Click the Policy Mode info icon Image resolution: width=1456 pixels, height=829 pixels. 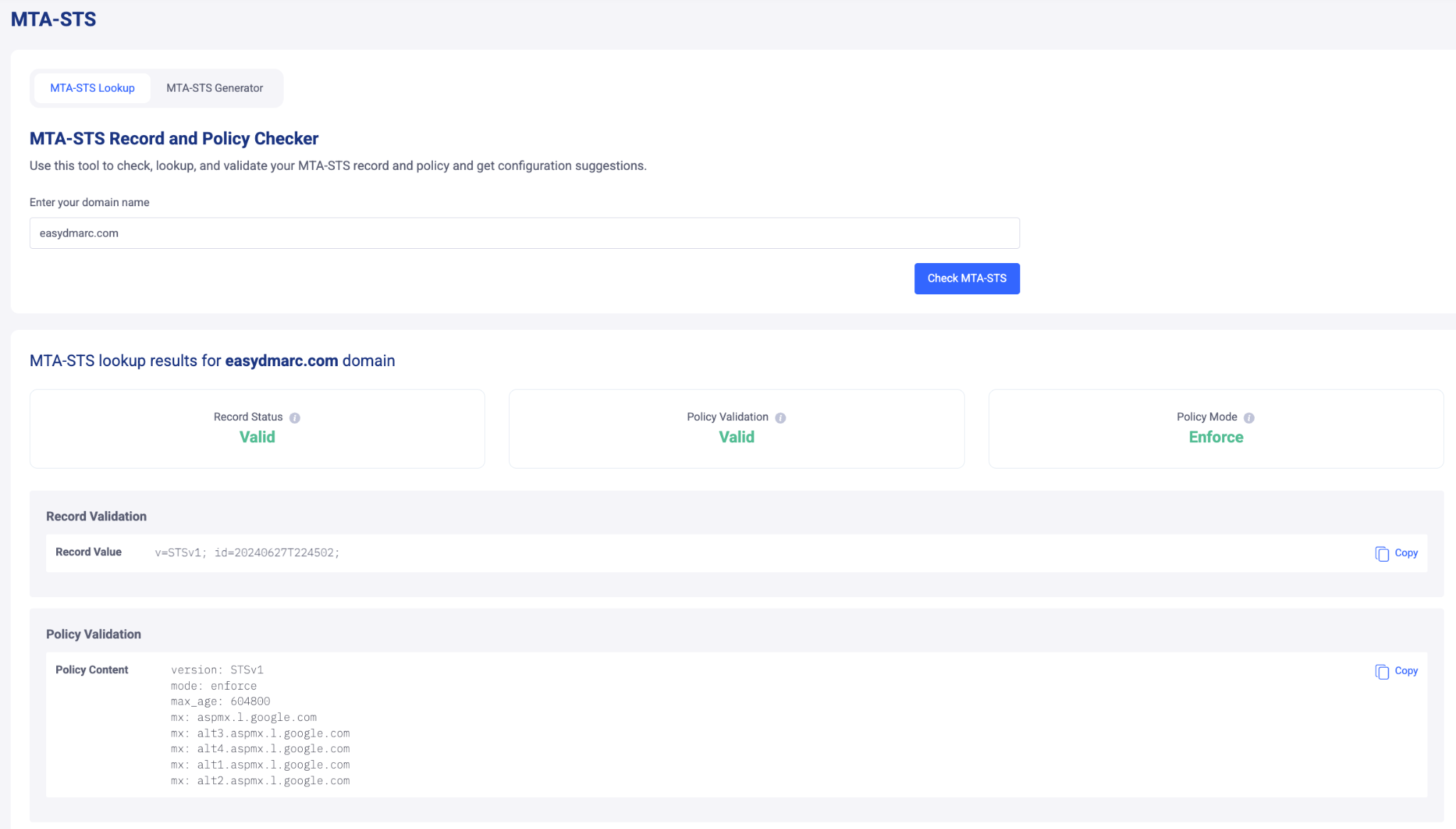(1248, 418)
